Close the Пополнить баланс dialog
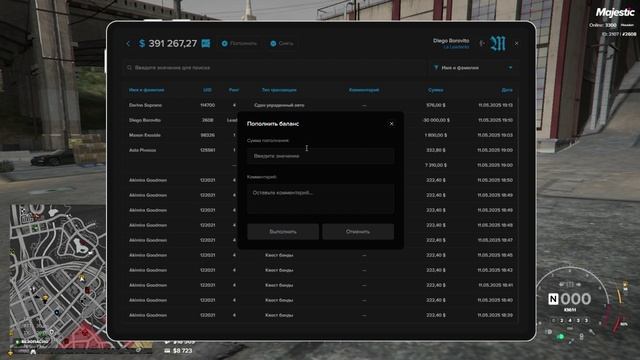Screen dimensions: 640x360 pos(391,124)
